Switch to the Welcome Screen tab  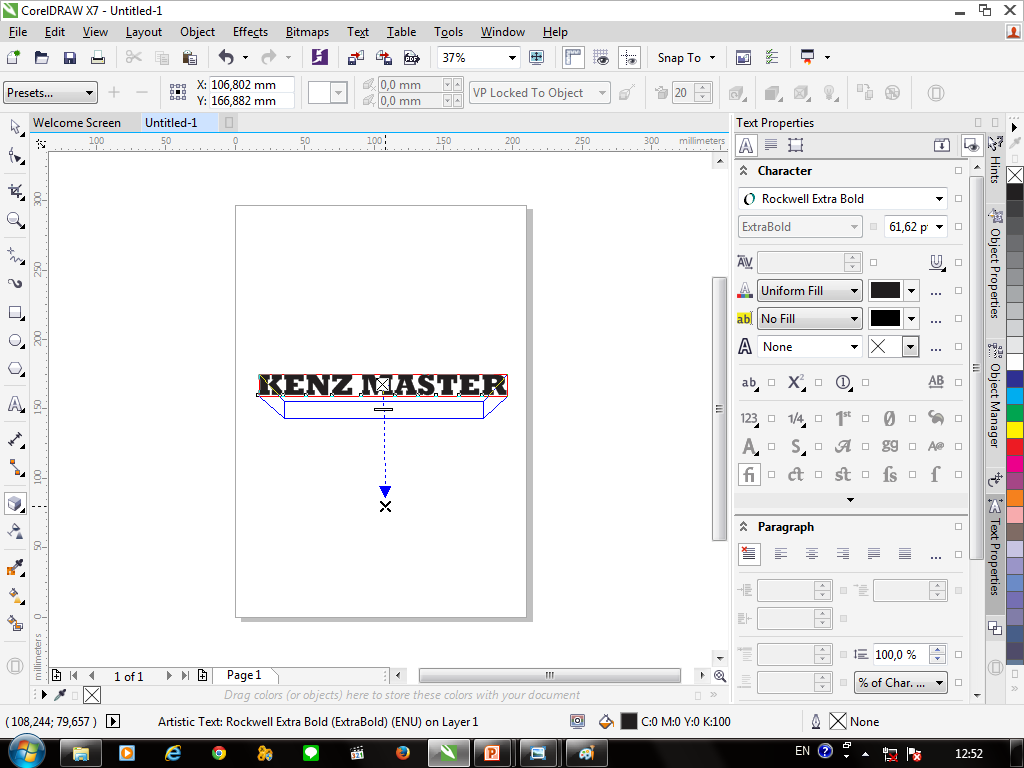(x=77, y=123)
